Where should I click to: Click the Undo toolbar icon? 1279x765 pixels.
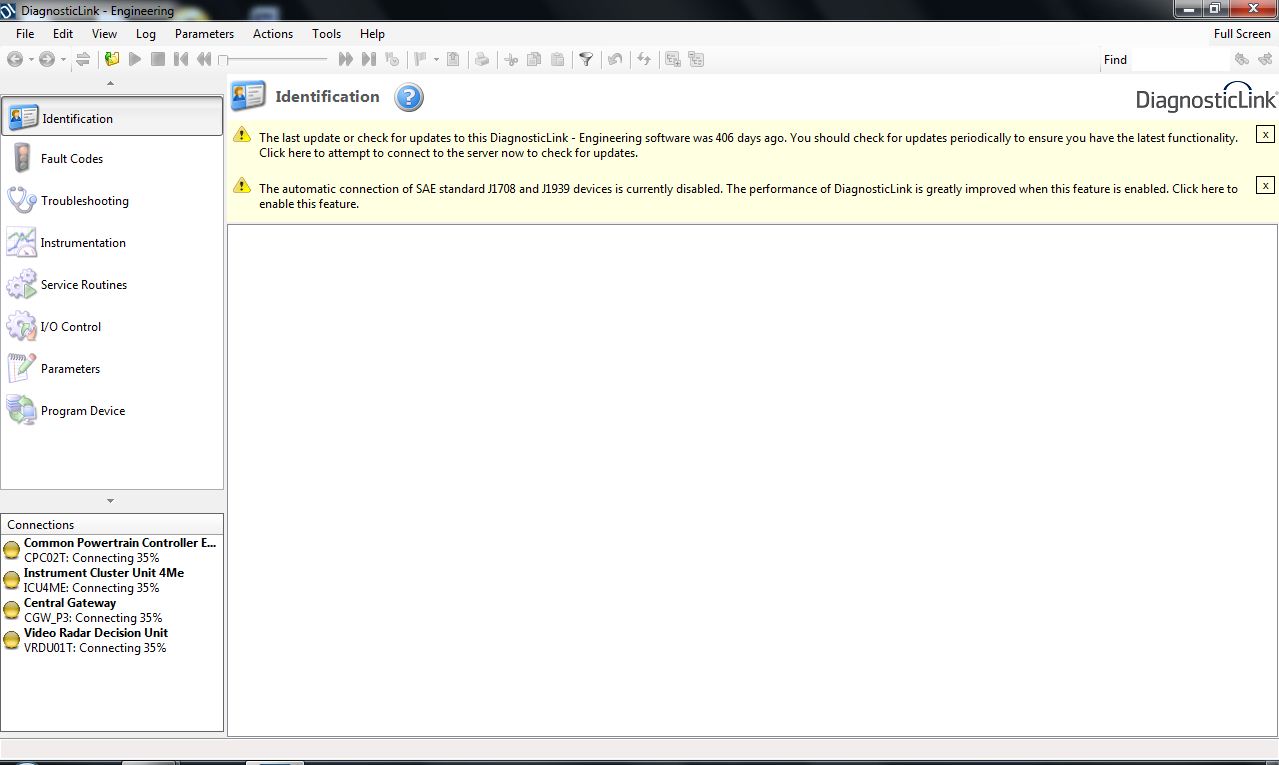pyautogui.click(x=615, y=59)
